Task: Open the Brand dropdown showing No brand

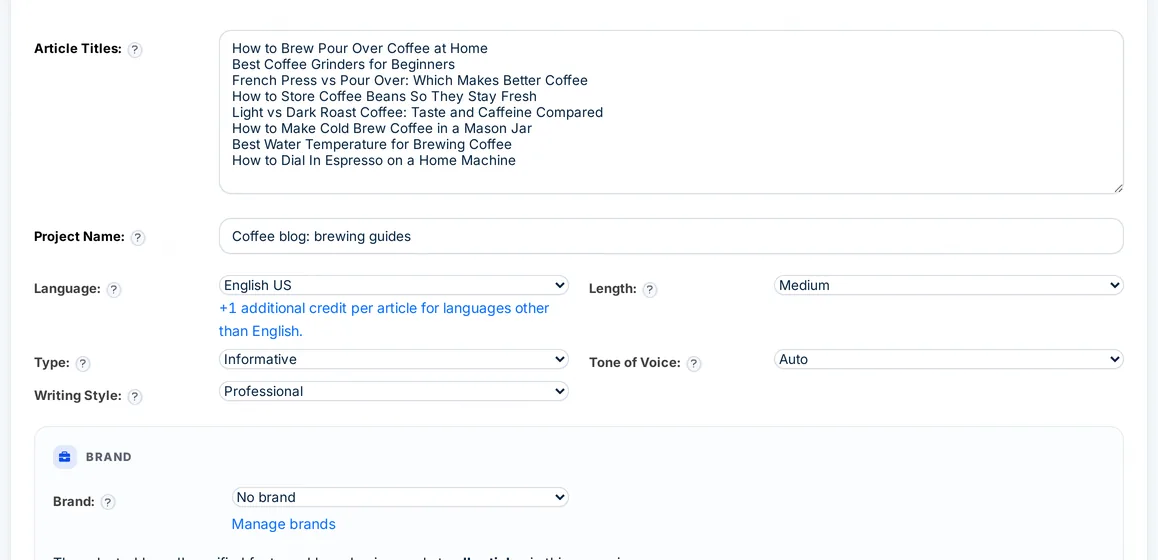Action: click(x=400, y=497)
